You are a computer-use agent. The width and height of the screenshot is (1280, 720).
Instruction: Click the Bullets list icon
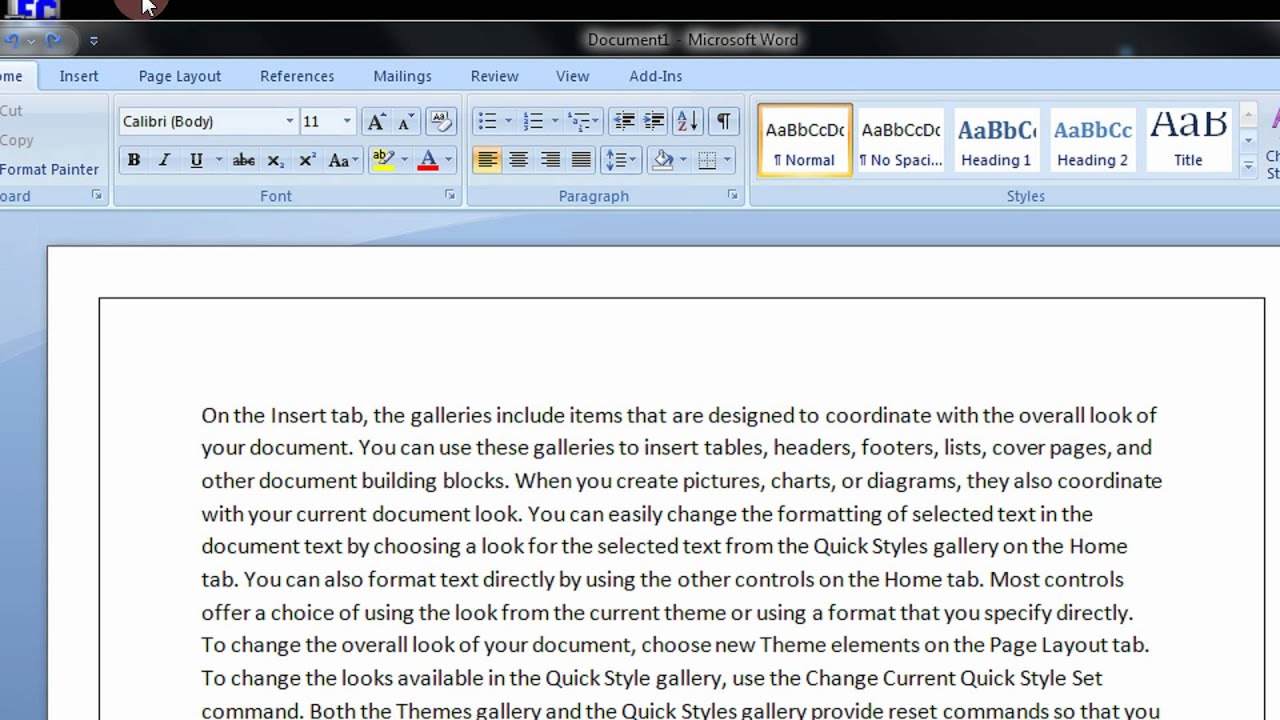[487, 121]
